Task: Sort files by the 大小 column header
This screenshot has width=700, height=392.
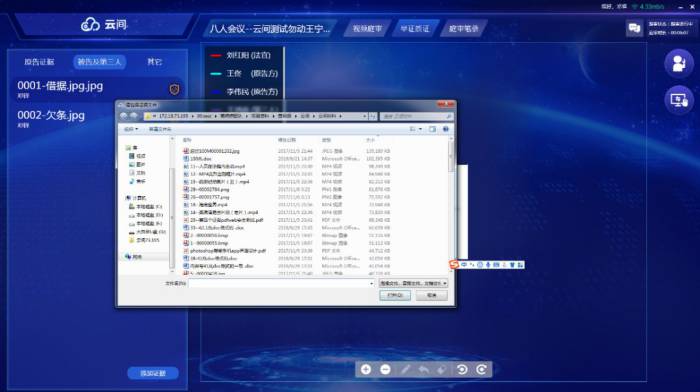Action: coord(371,140)
